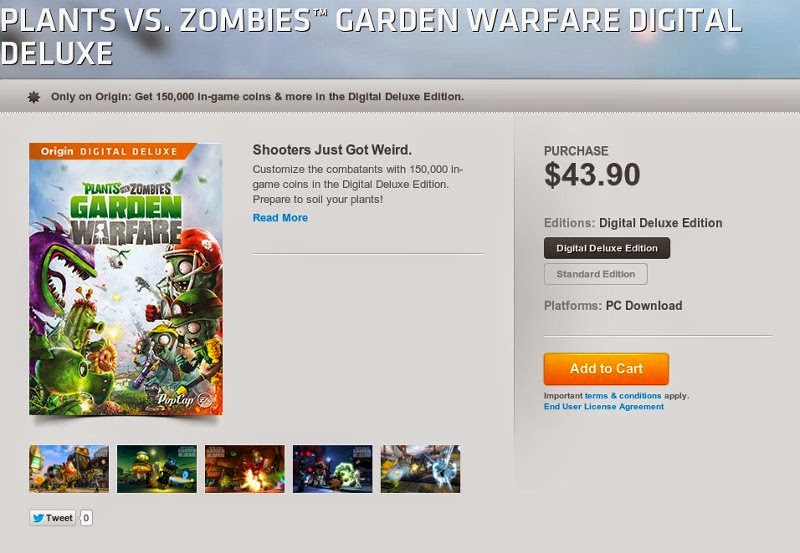This screenshot has height=553, width=800.
Task: Click the starburst icon beside Only on Origin
Action: tap(34, 97)
